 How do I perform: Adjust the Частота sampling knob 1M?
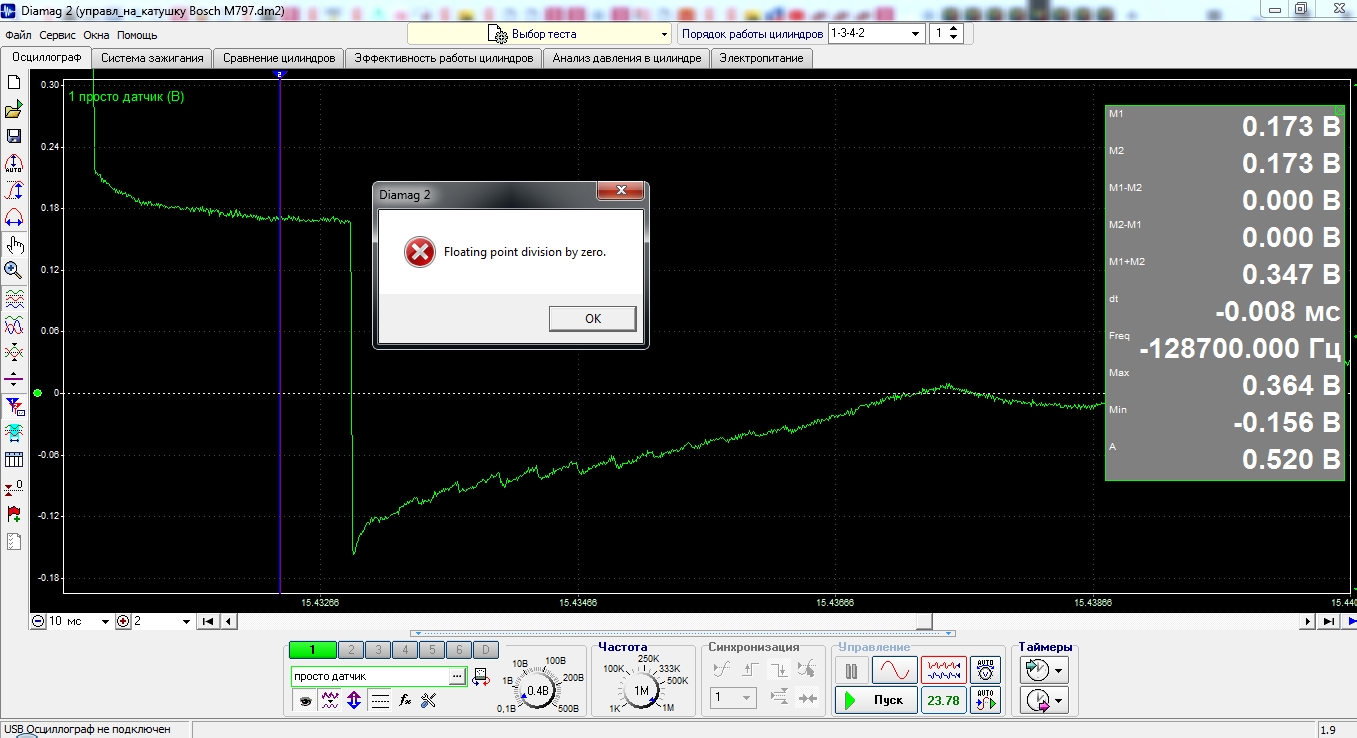point(641,690)
